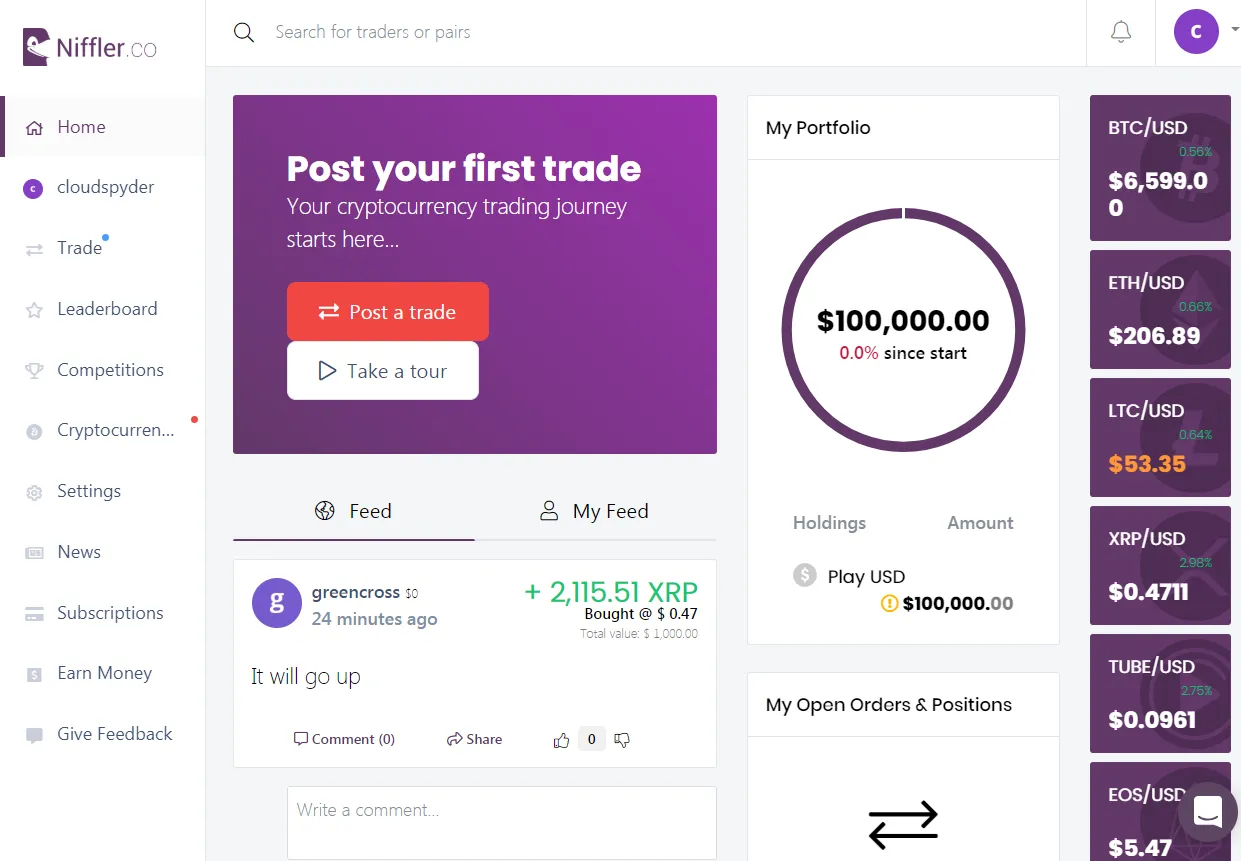Select the BTC/USD price card
The height and width of the screenshot is (861, 1241).
[1160, 168]
